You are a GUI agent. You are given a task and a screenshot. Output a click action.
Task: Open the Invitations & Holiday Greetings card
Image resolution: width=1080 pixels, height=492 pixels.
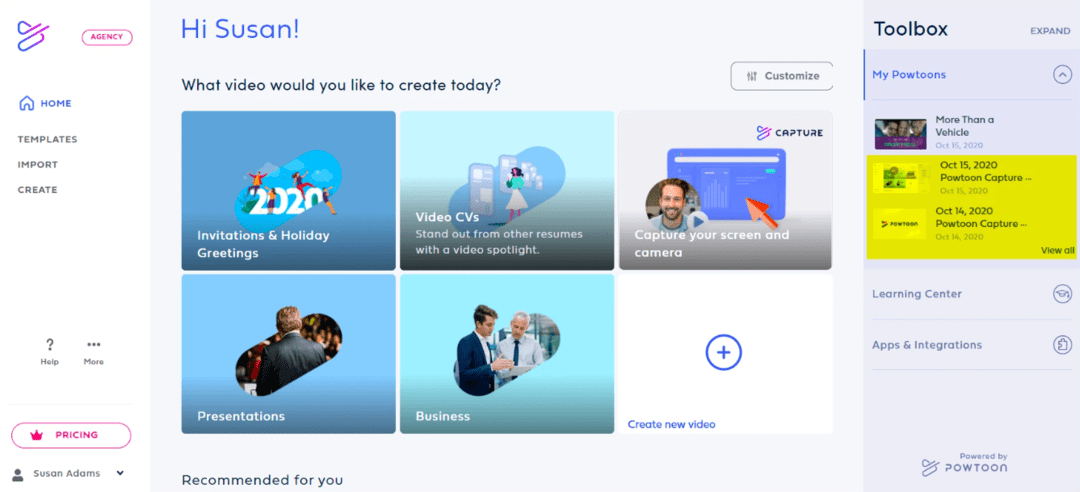pos(289,191)
